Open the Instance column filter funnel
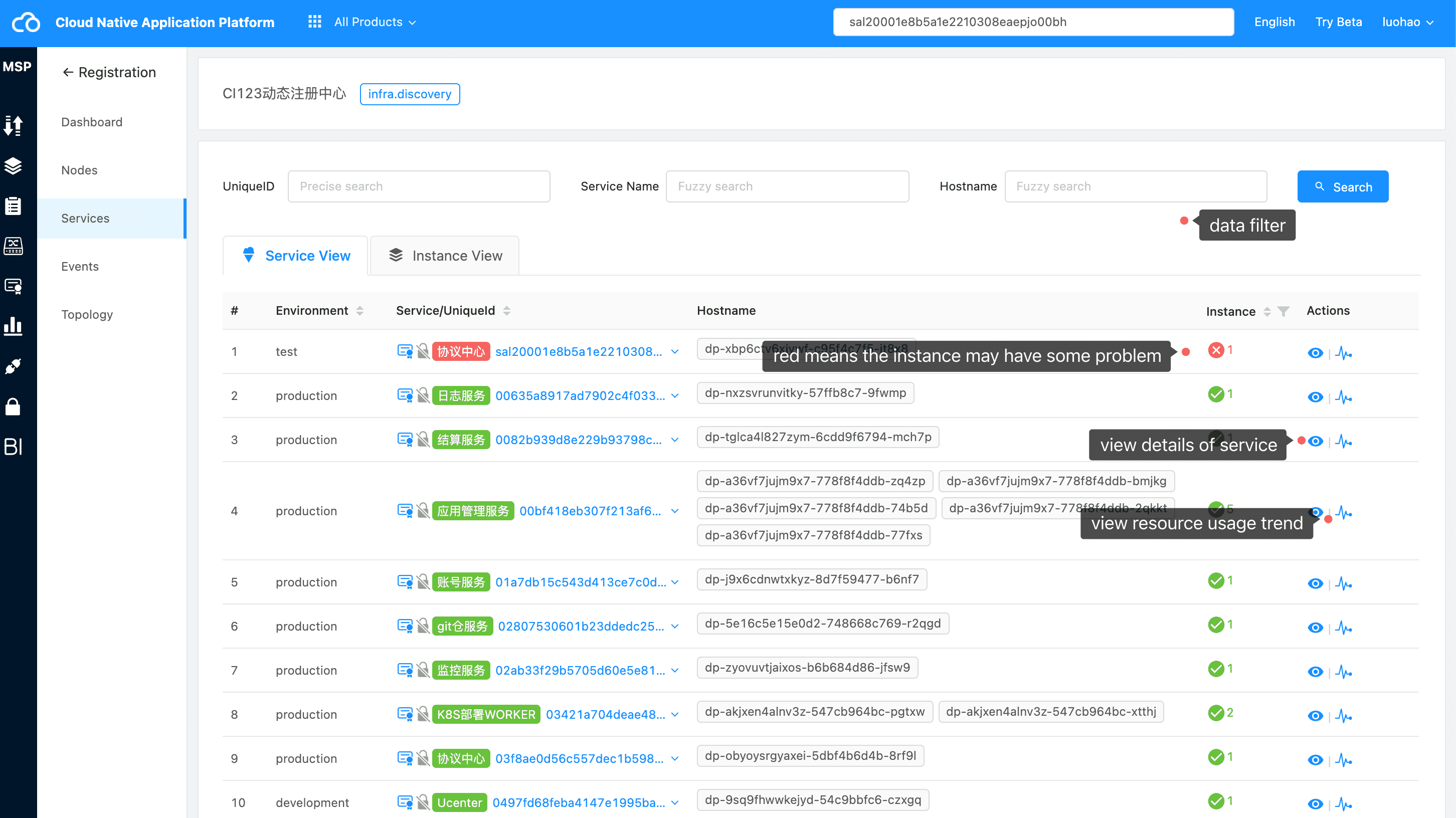The height and width of the screenshot is (818, 1456). (1284, 311)
